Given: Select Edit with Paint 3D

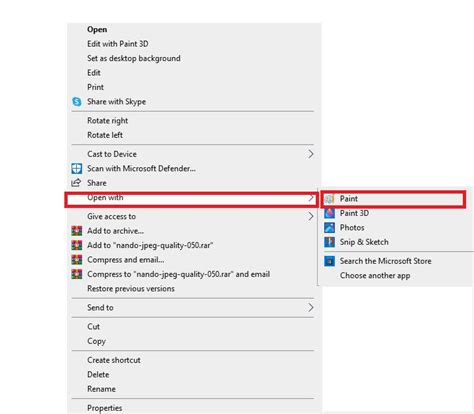Looking at the screenshot, I should (118, 44).
